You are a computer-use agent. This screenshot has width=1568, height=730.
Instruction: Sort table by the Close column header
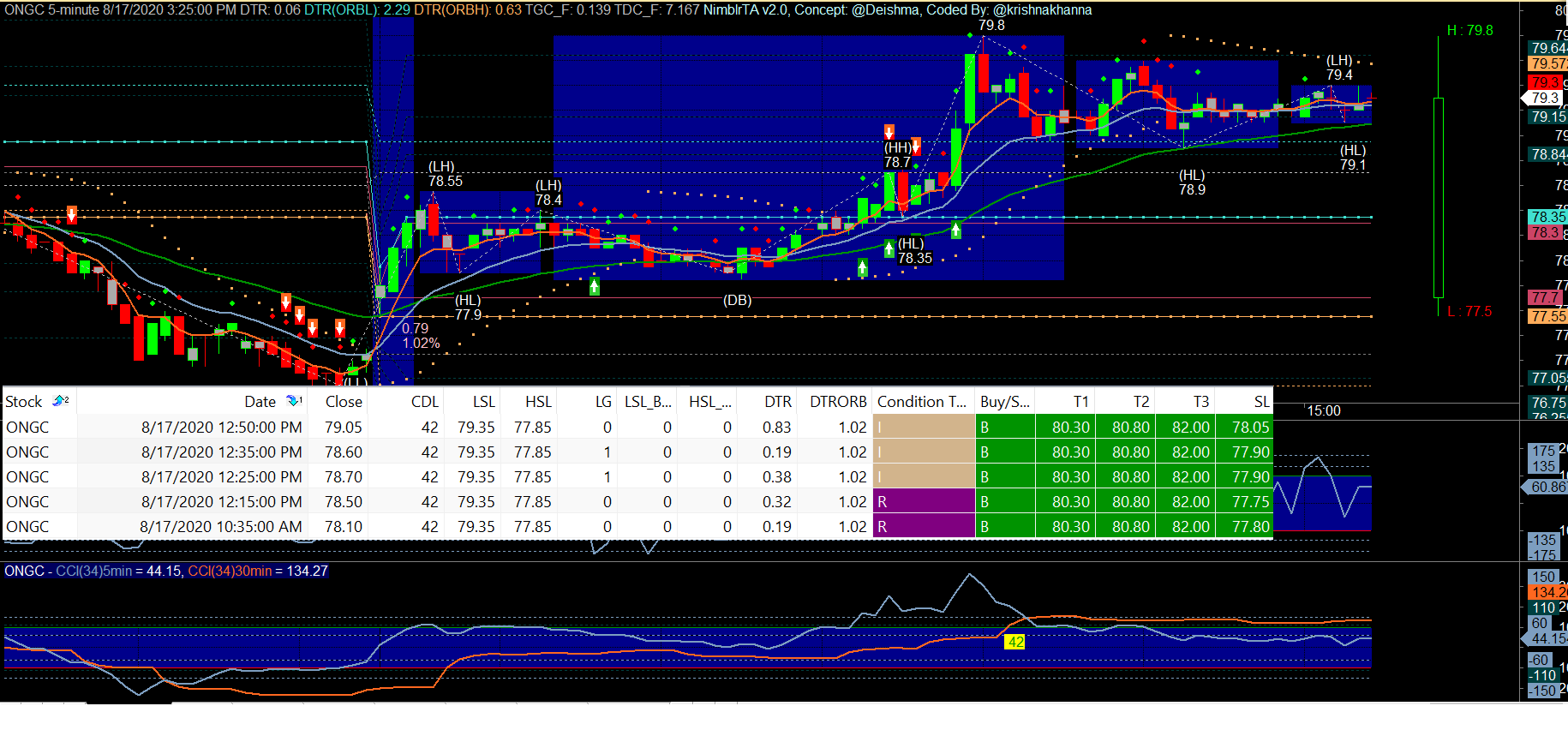click(343, 402)
